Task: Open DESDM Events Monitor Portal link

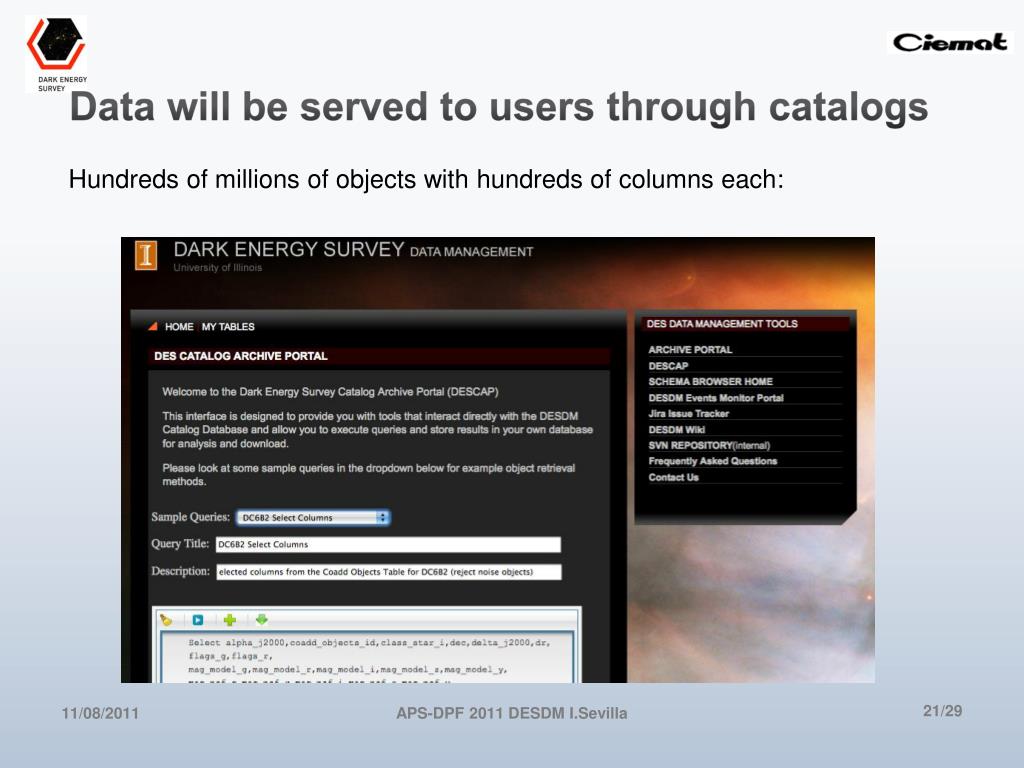Action: pos(716,398)
